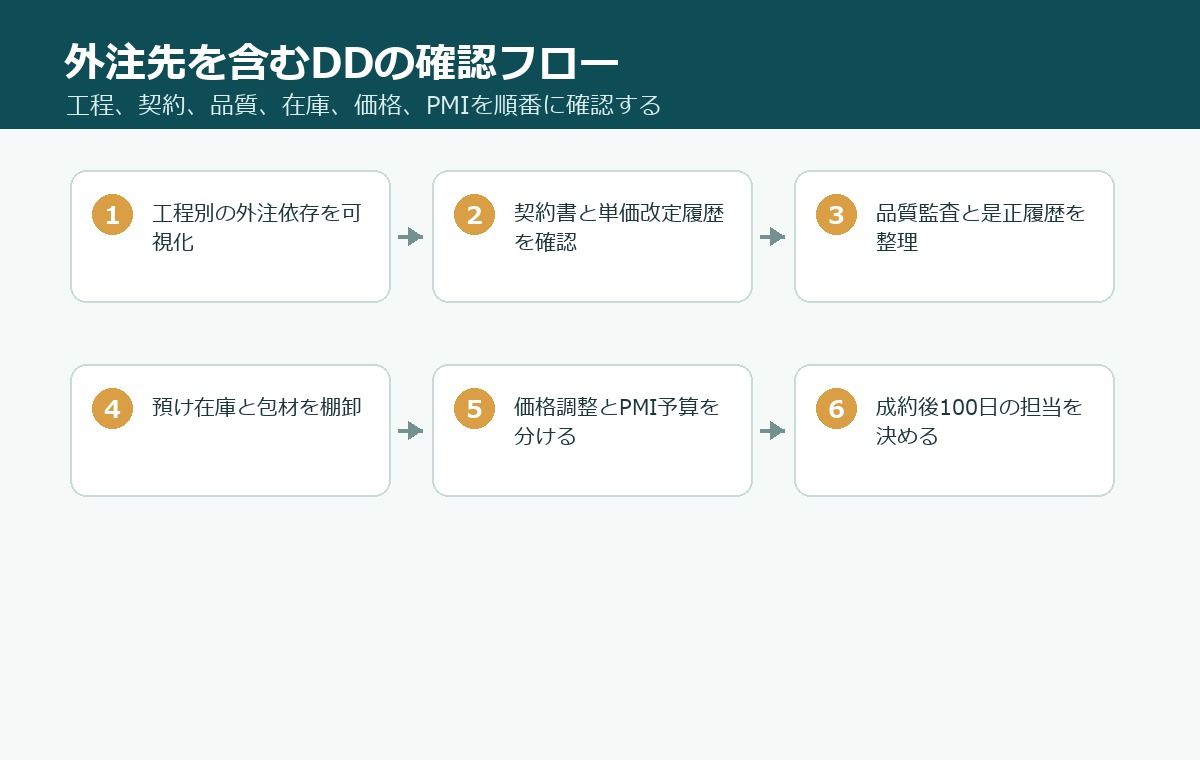
Task: Click the orange number 1 badge
Action: click(112, 215)
